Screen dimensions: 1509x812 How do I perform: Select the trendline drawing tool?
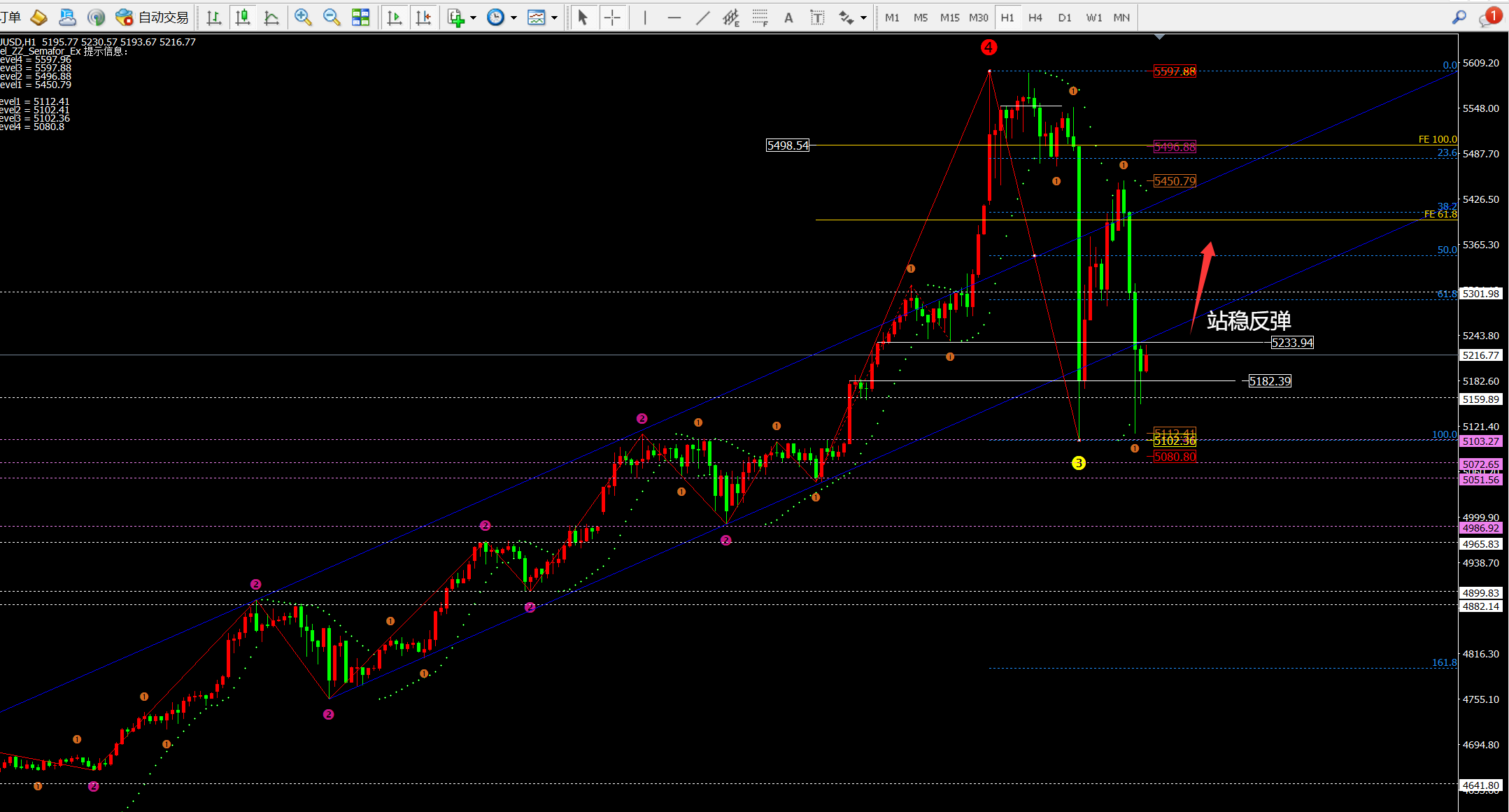pos(702,17)
